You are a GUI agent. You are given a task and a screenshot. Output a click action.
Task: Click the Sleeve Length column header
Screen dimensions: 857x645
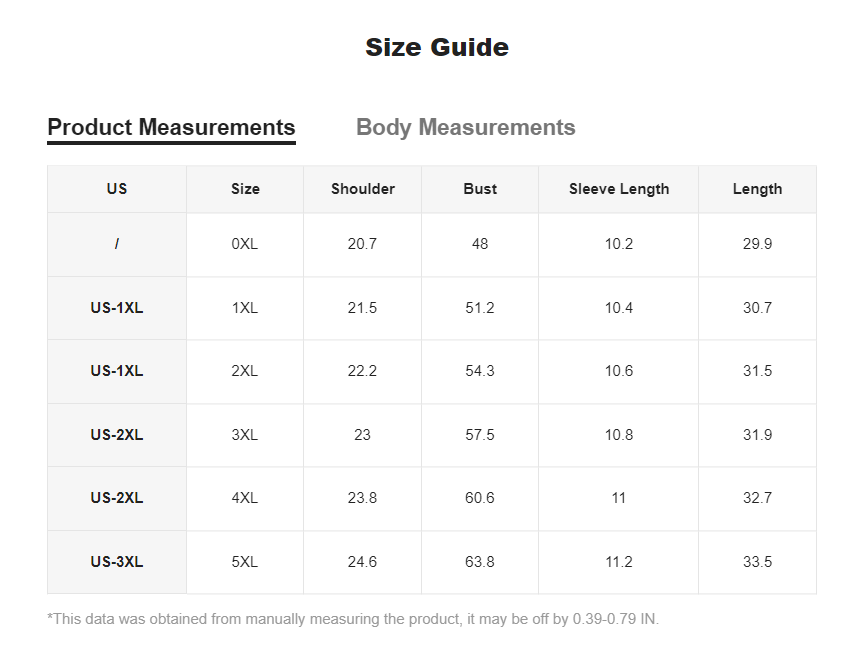pos(619,189)
